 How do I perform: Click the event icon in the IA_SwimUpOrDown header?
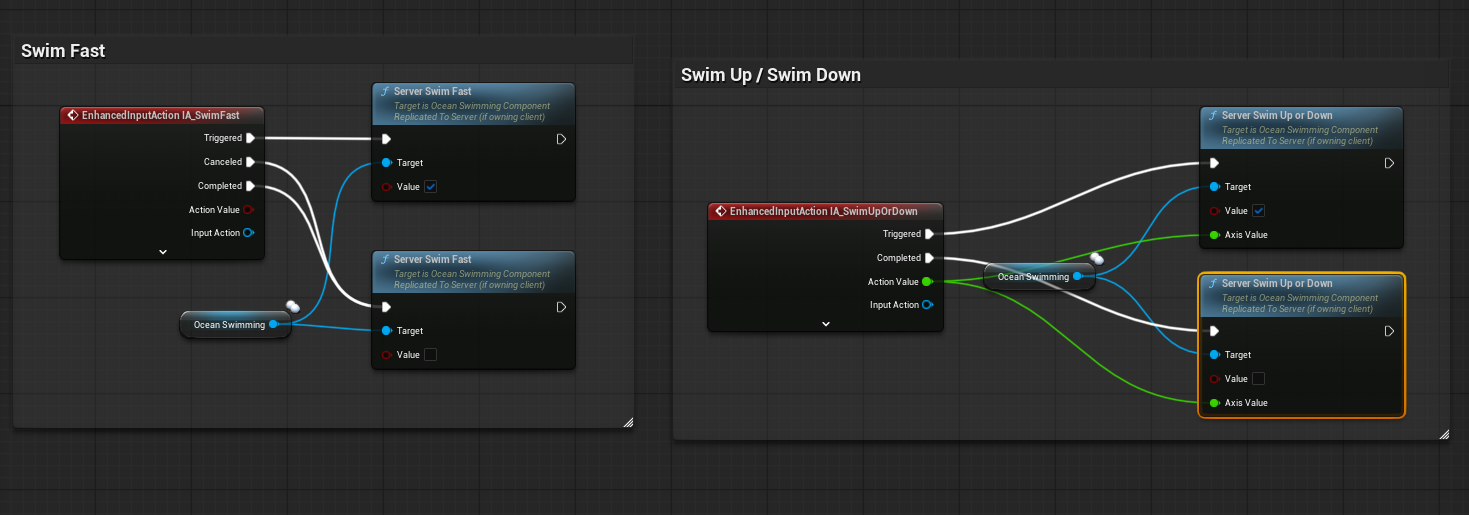(x=720, y=211)
